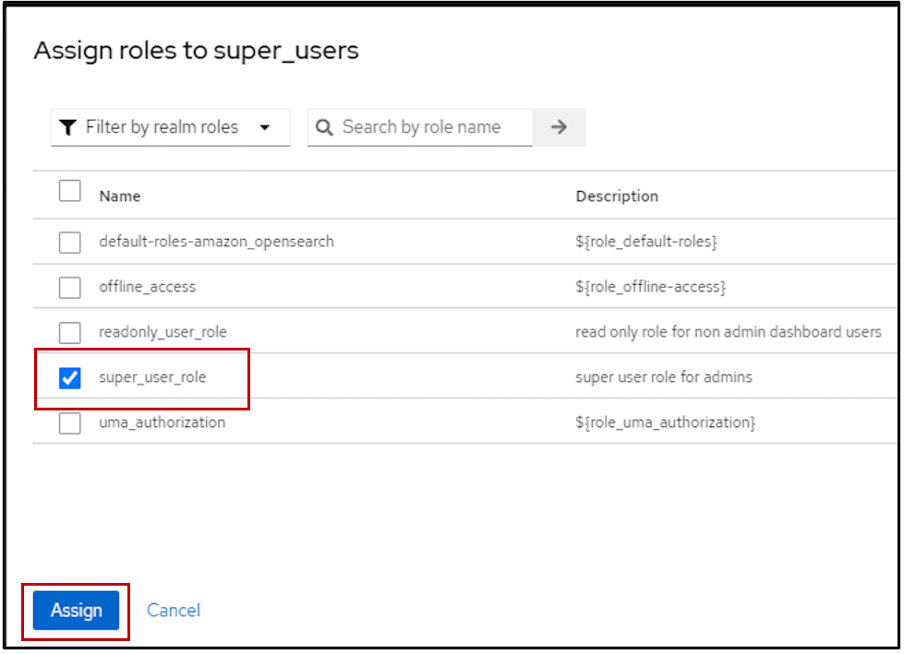The width and height of the screenshot is (904, 654).
Task: Tick the readonly_user_role checkbox
Action: [x=70, y=332]
